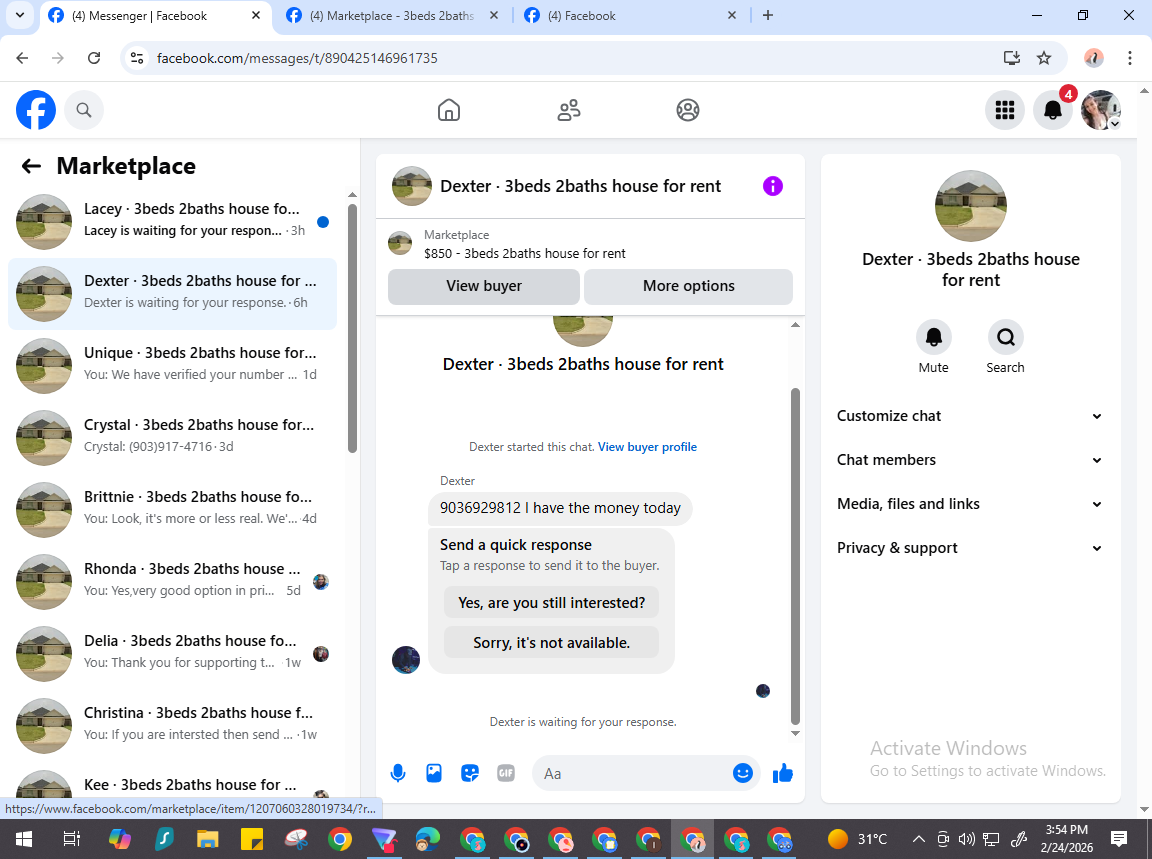
Task: Click conversation list scrollbar
Action: pos(352,328)
